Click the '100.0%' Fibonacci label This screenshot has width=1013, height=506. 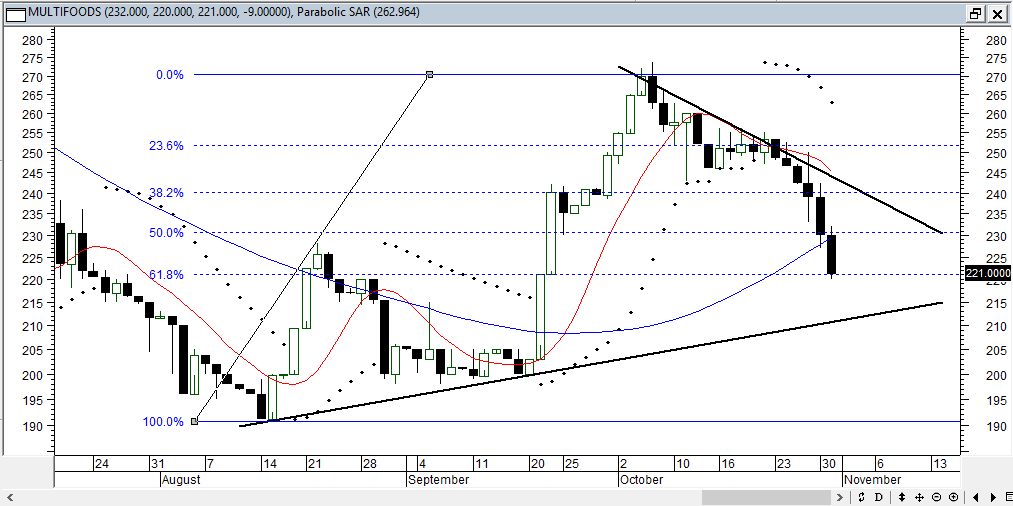pos(163,422)
